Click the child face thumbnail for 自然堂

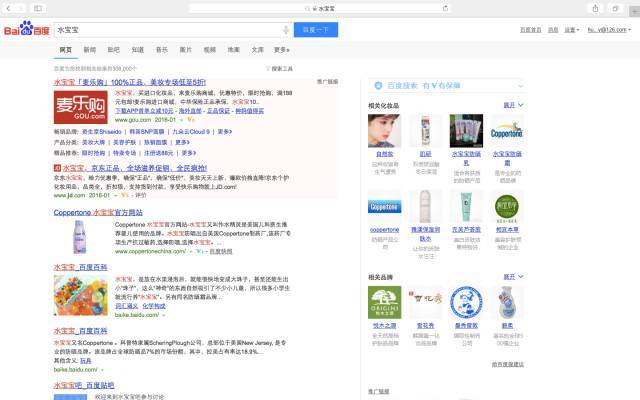[x=384, y=131]
